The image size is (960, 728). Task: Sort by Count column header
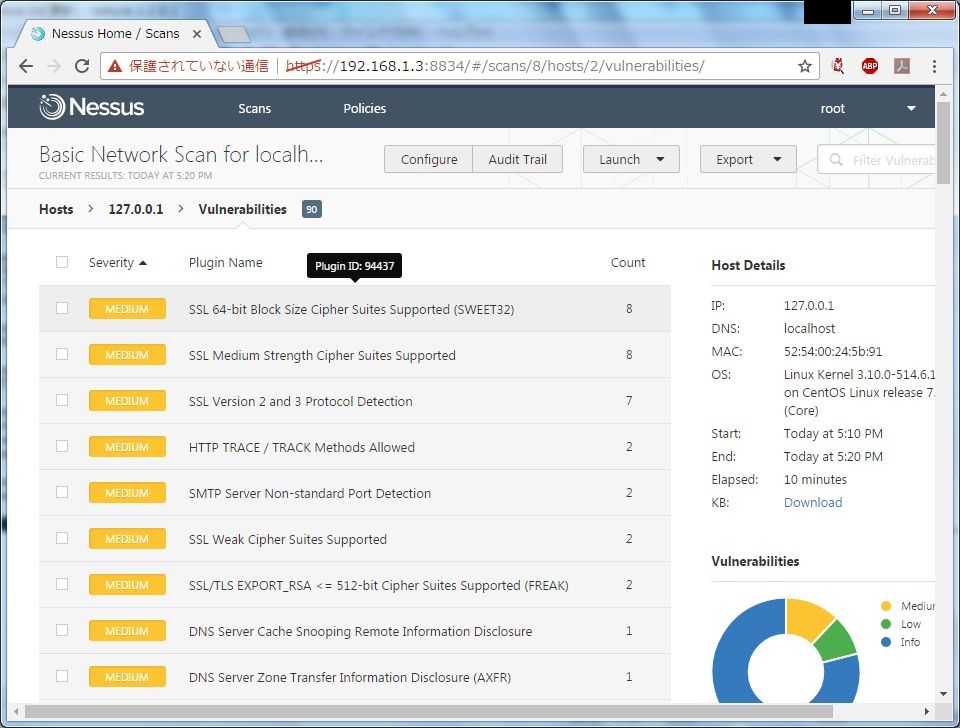click(628, 263)
